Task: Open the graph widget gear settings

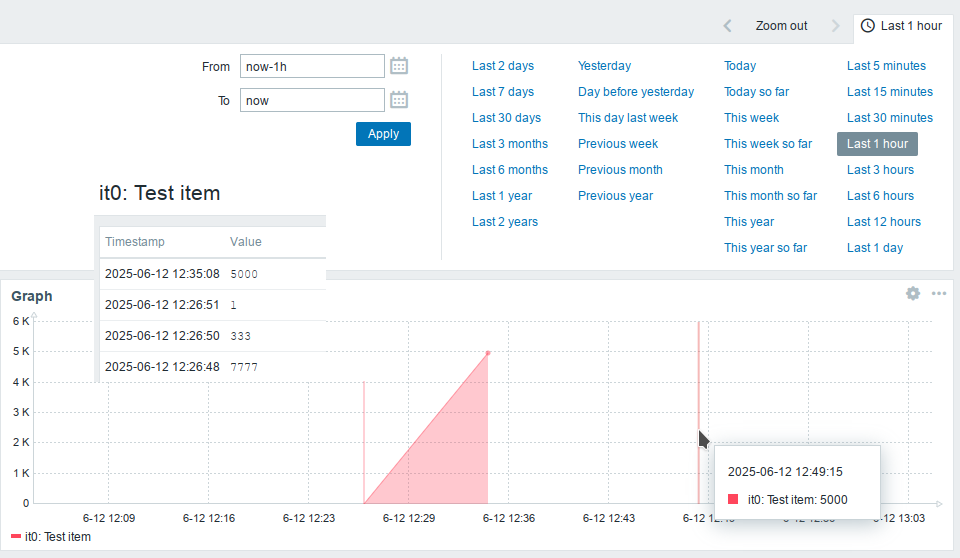Action: 913,293
